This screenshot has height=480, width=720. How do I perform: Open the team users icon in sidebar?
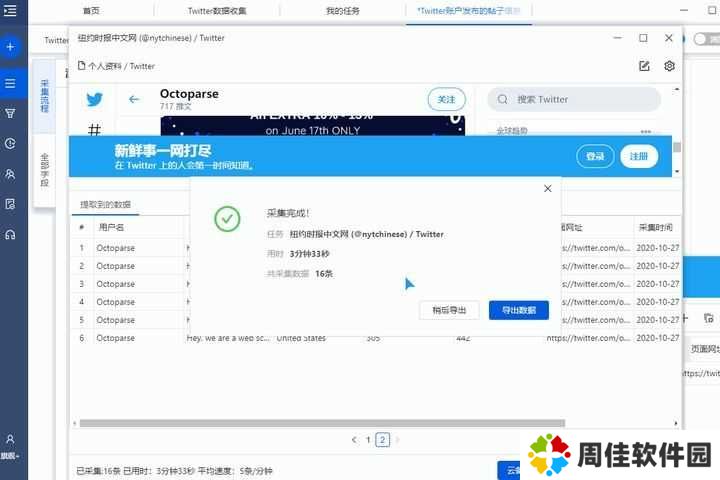pyautogui.click(x=10, y=174)
